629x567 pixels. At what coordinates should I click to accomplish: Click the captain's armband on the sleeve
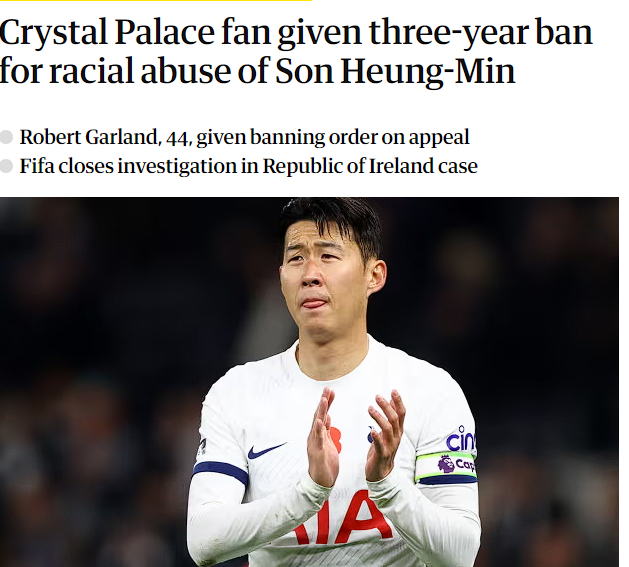coord(446,466)
